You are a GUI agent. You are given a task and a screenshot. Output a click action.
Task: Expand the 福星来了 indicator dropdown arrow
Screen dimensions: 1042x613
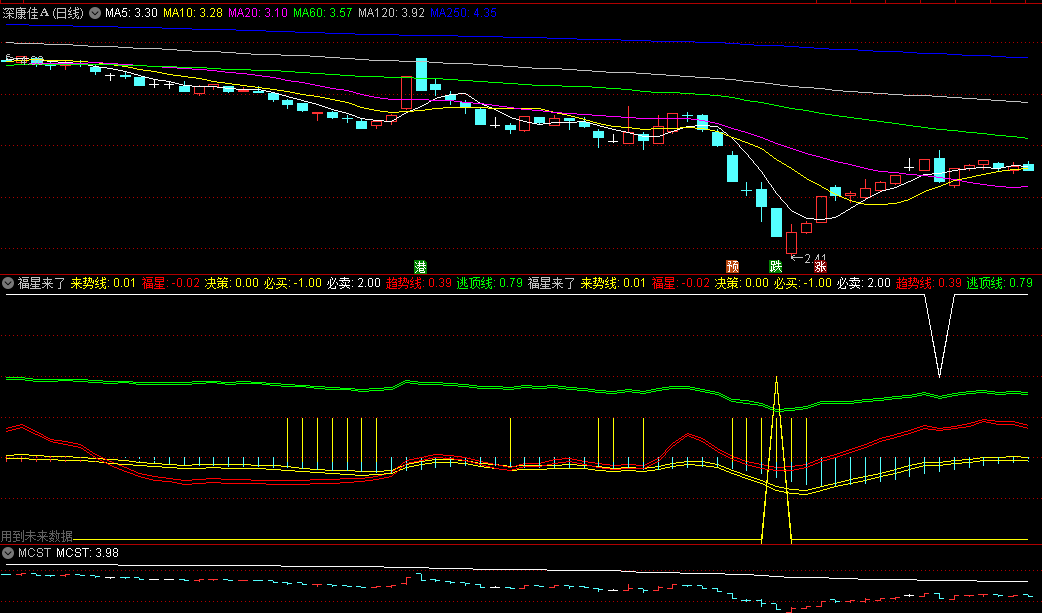pyautogui.click(x=8, y=283)
